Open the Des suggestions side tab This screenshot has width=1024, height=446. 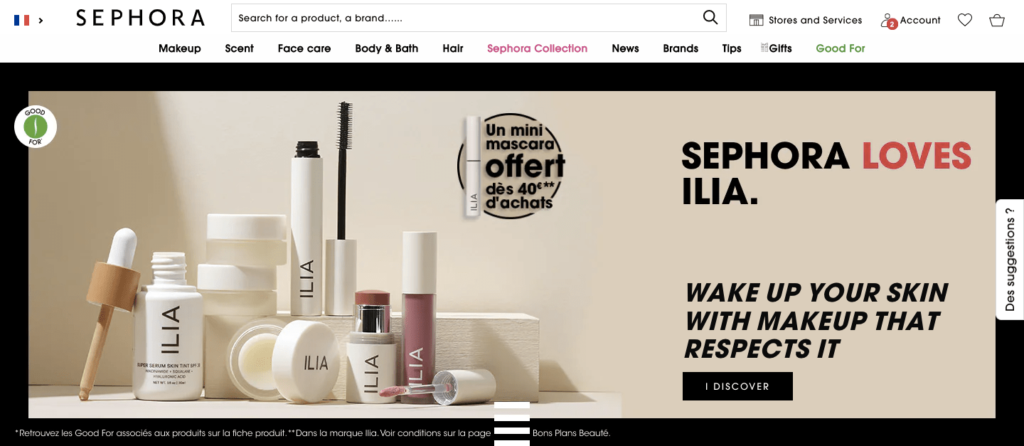pyautogui.click(x=1010, y=259)
